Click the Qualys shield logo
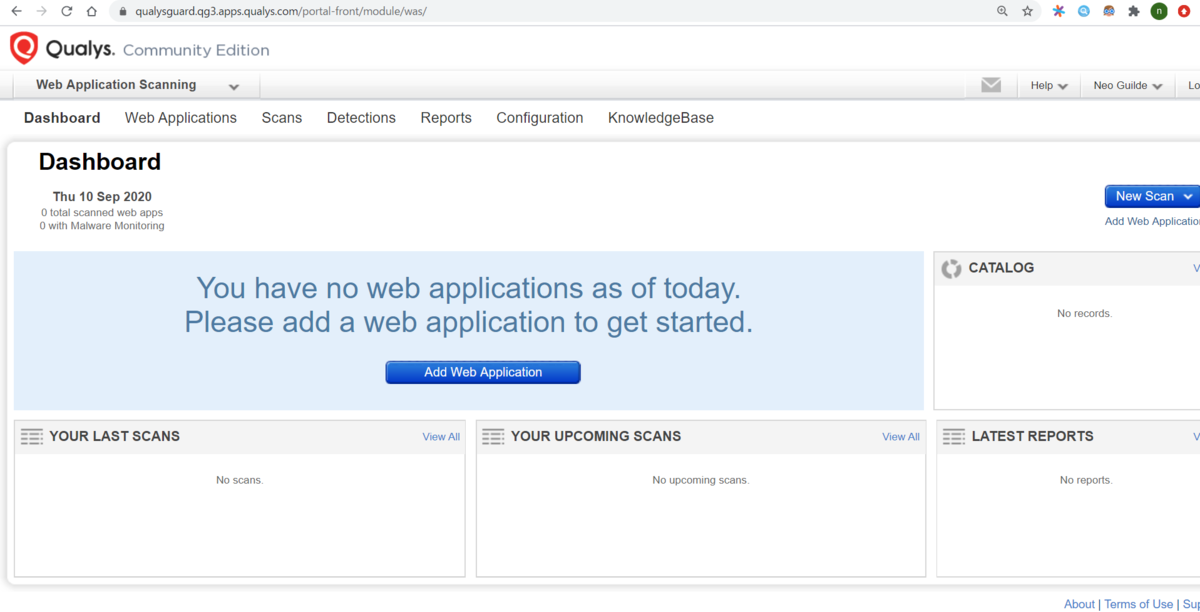Viewport: 1200px width, 612px height. (x=24, y=48)
